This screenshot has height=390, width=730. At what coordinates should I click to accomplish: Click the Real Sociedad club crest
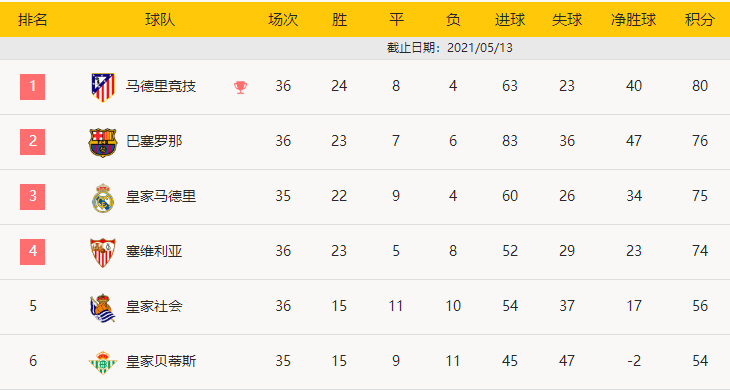(102, 308)
